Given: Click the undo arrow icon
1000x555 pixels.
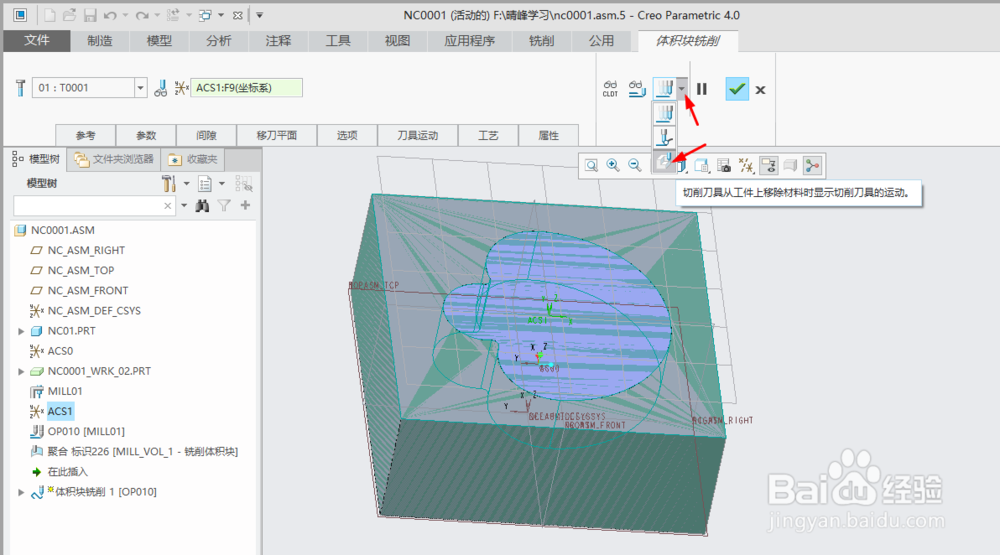Looking at the screenshot, I should tap(110, 15).
